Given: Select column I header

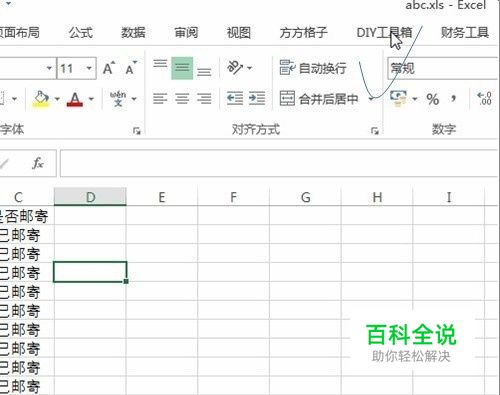Looking at the screenshot, I should tap(449, 197).
